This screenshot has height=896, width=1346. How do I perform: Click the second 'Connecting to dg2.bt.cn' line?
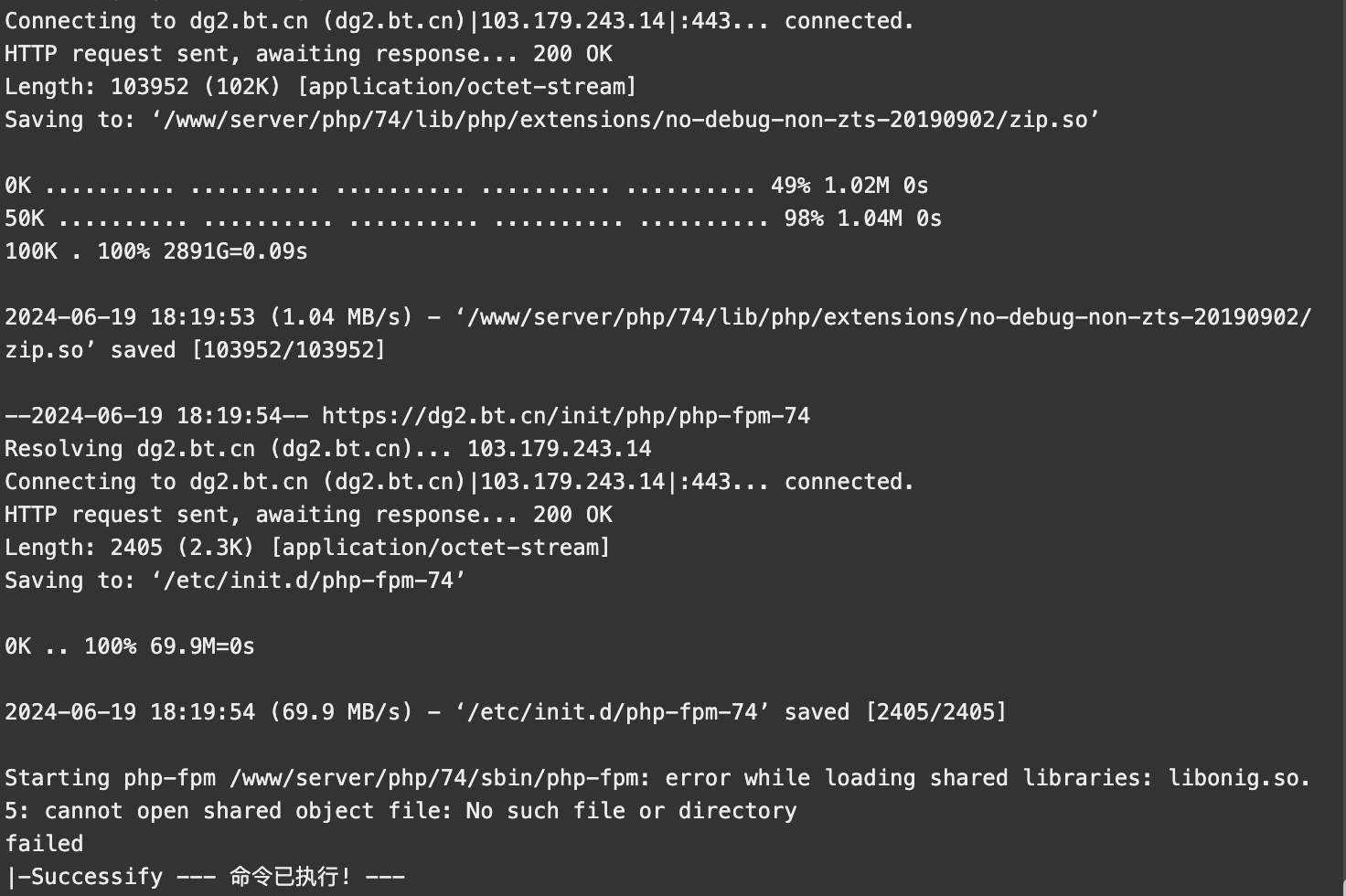pyautogui.click(x=459, y=482)
